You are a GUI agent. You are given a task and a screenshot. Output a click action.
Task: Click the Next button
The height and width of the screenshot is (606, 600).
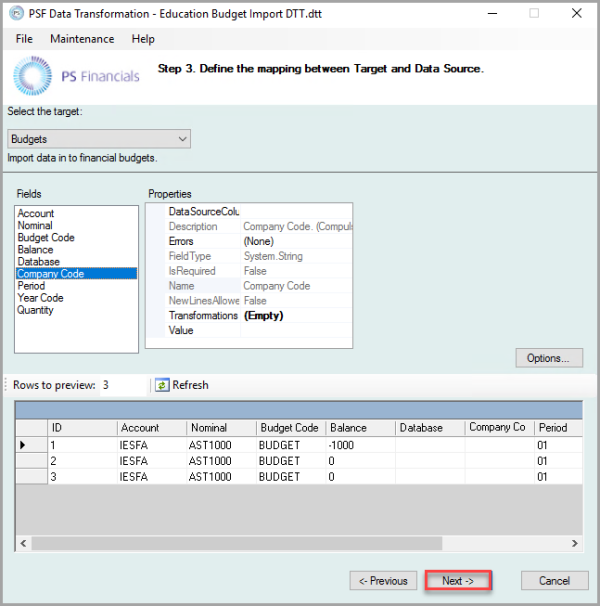click(458, 581)
